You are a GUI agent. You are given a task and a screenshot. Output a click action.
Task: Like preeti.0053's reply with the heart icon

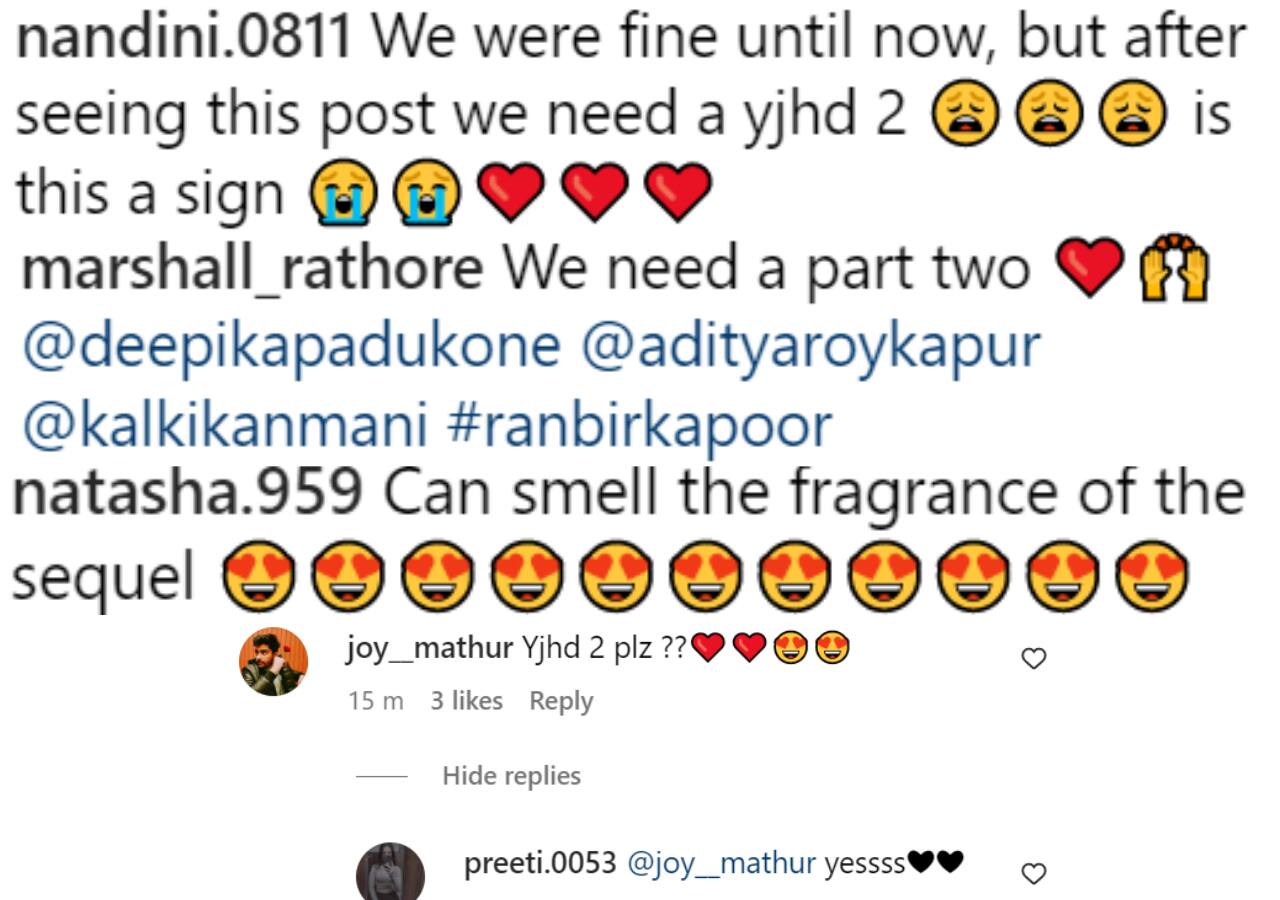1034,874
